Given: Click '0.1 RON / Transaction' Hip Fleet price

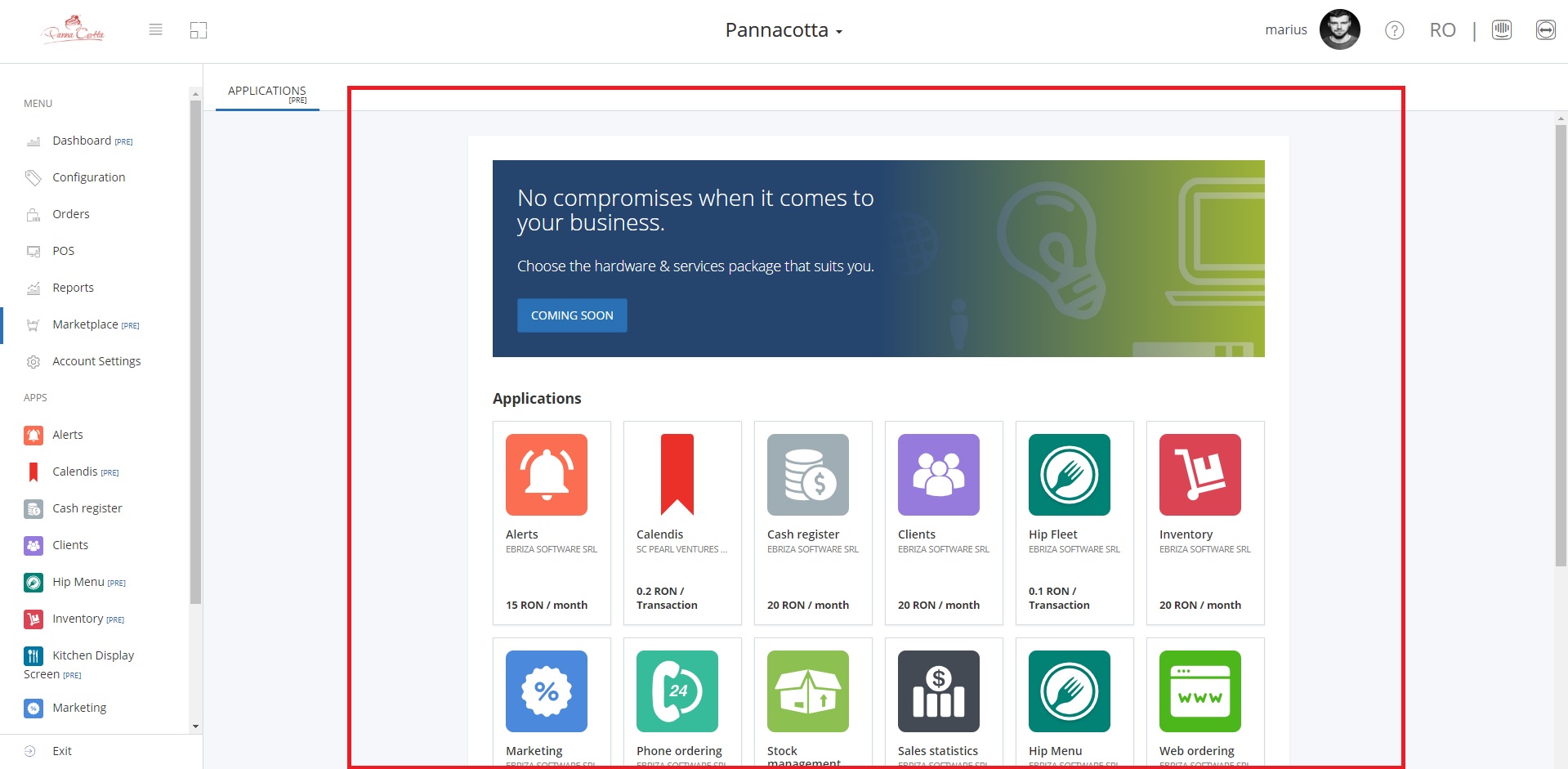Looking at the screenshot, I should pos(1059,598).
